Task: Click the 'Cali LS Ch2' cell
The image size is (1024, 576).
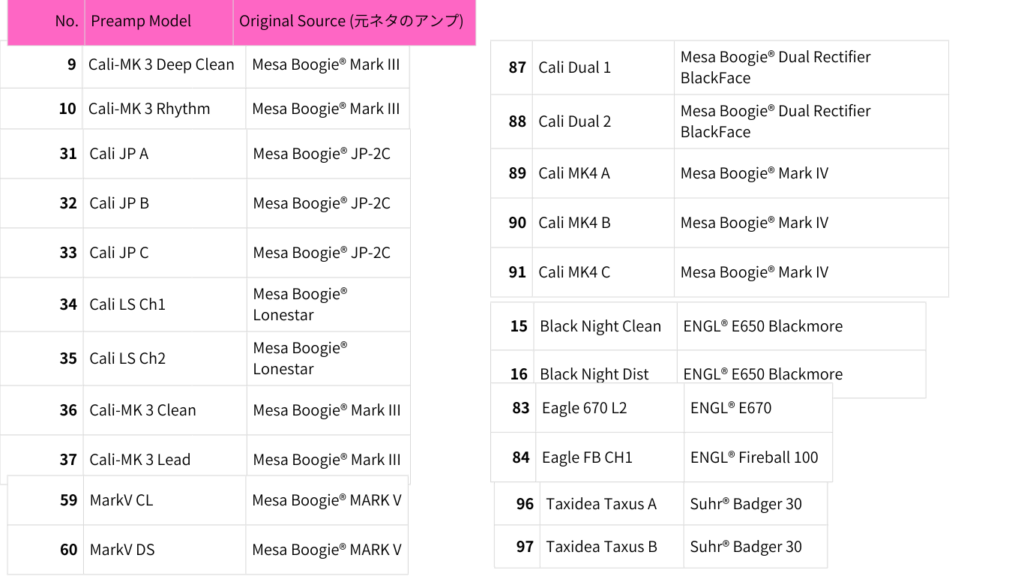Action: [x=127, y=358]
